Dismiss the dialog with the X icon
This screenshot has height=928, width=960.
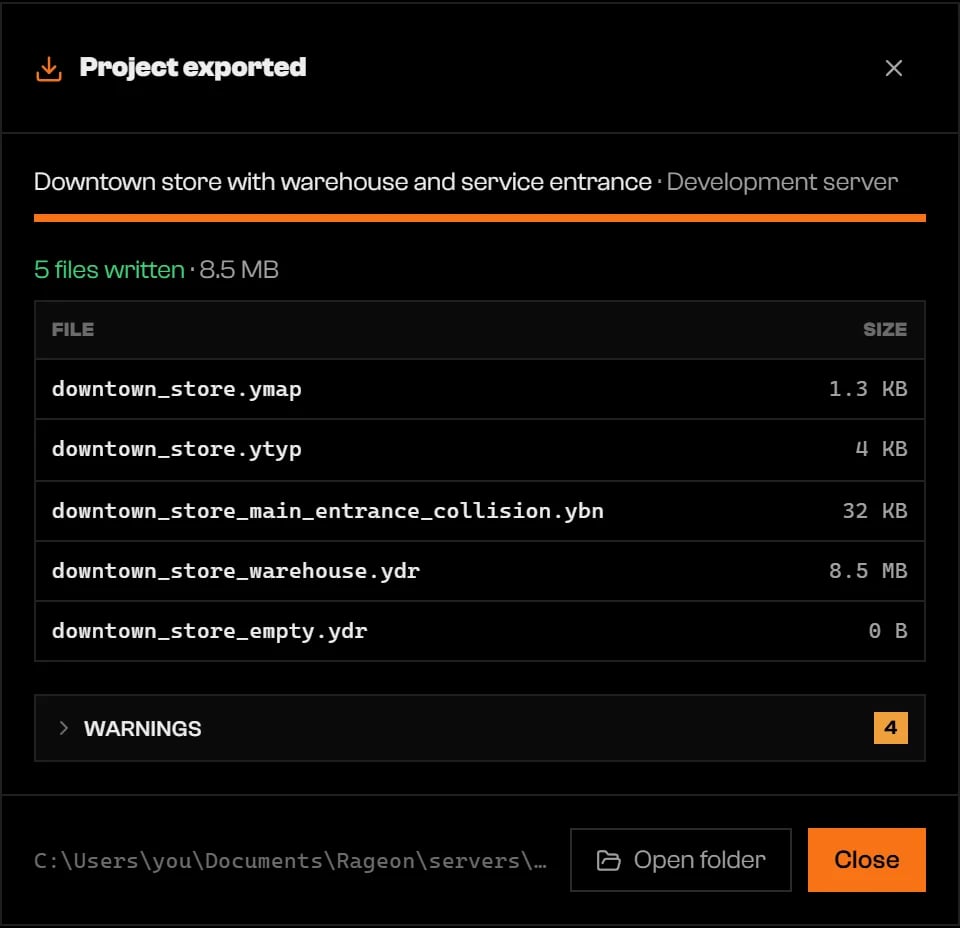pyautogui.click(x=893, y=68)
